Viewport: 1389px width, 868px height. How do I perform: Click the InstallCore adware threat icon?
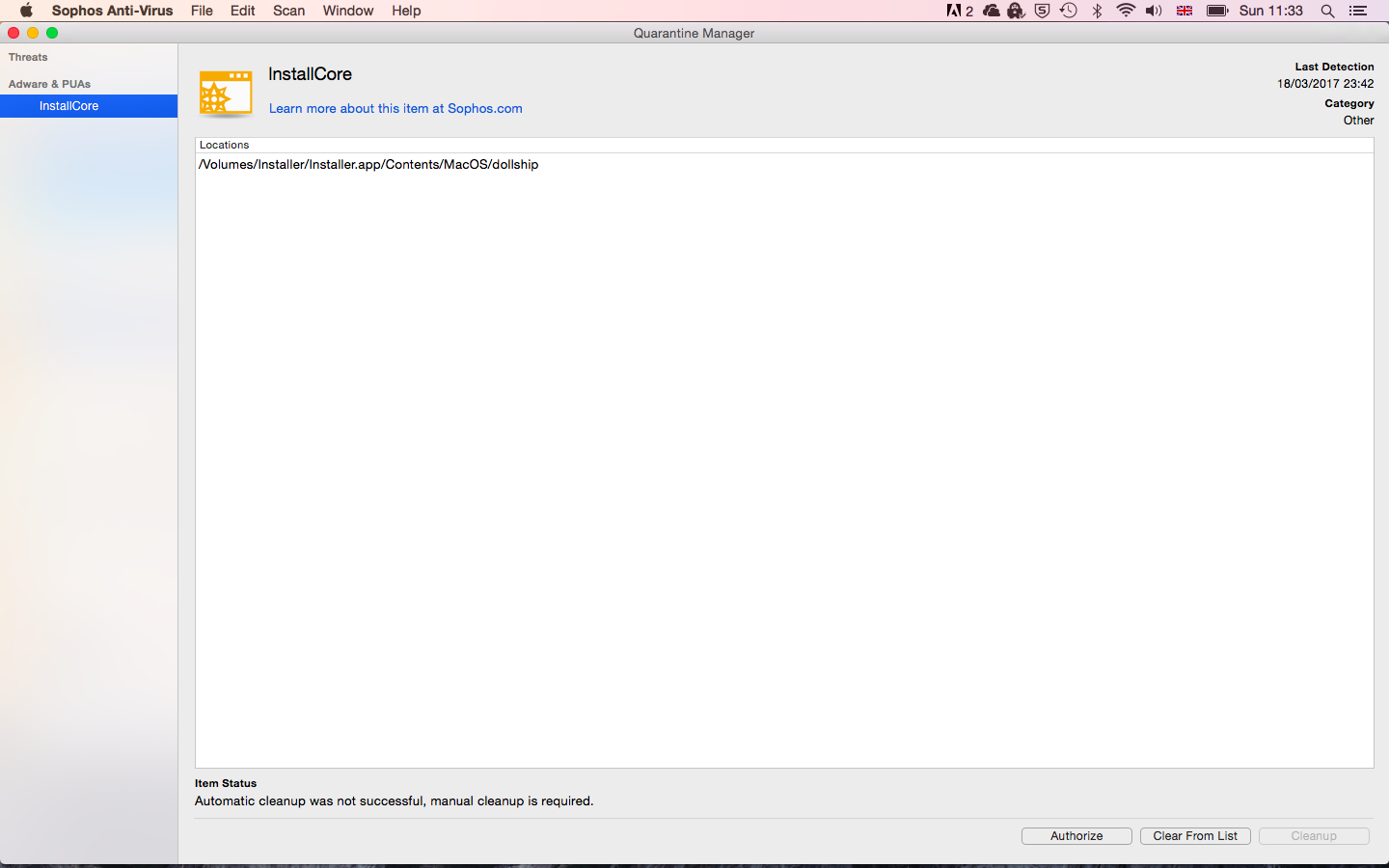click(x=226, y=94)
